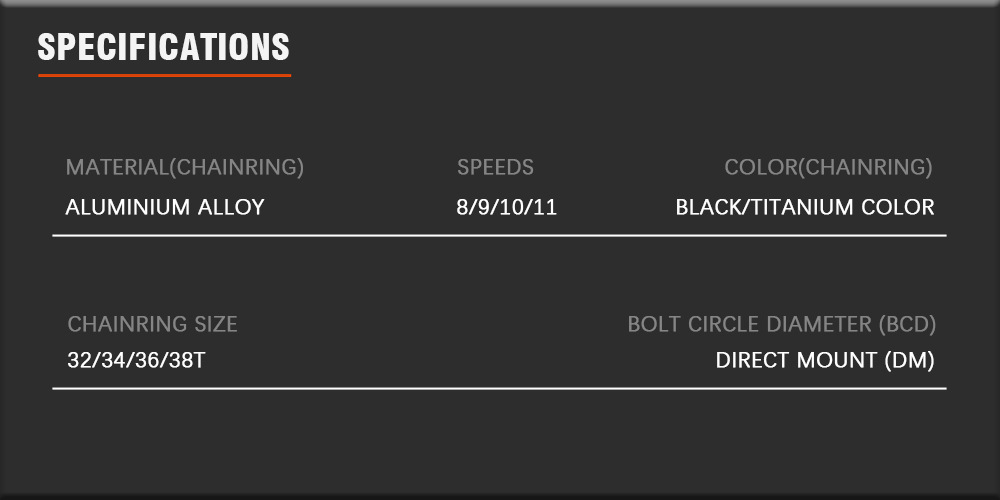This screenshot has height=500, width=1000.
Task: Click the SPECIFICATIONS heading
Action: [164, 46]
